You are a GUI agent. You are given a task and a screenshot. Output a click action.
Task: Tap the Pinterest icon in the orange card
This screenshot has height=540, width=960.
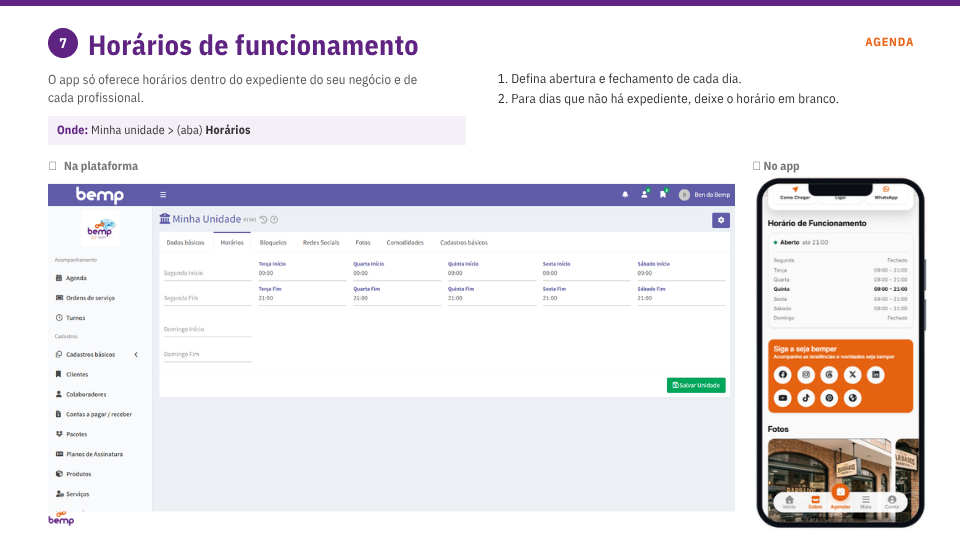pos(829,398)
